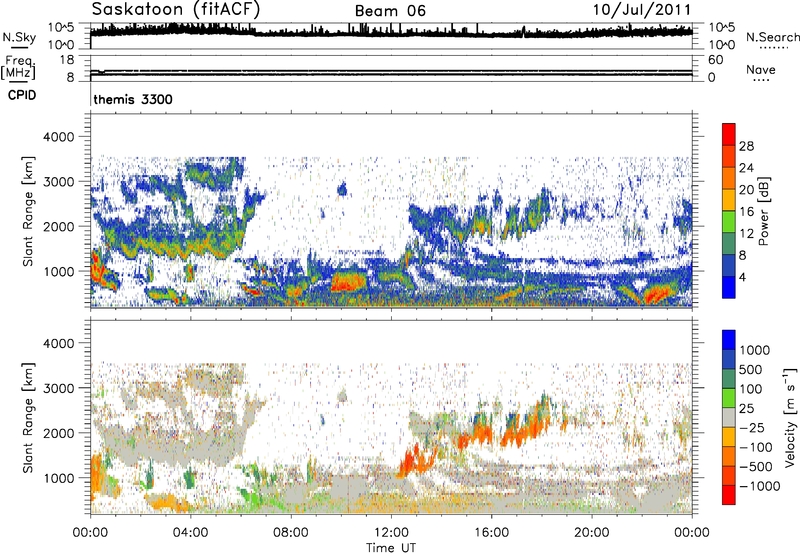Click the '60' Nave axis value

click(715, 60)
